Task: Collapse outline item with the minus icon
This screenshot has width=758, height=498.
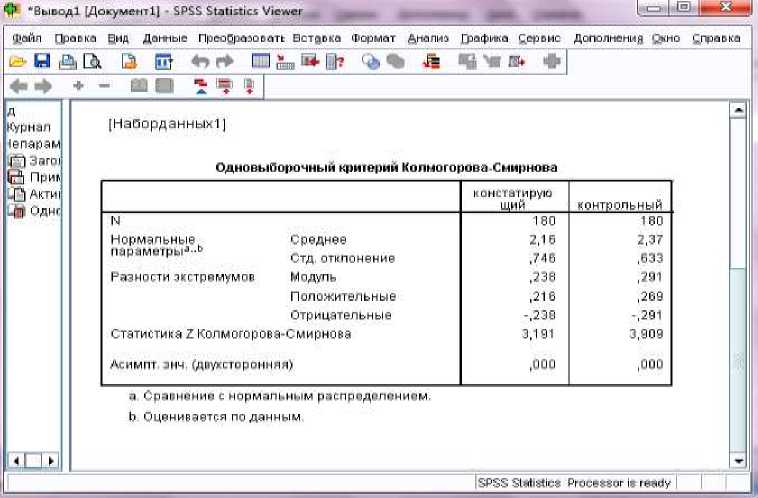Action: [104, 87]
